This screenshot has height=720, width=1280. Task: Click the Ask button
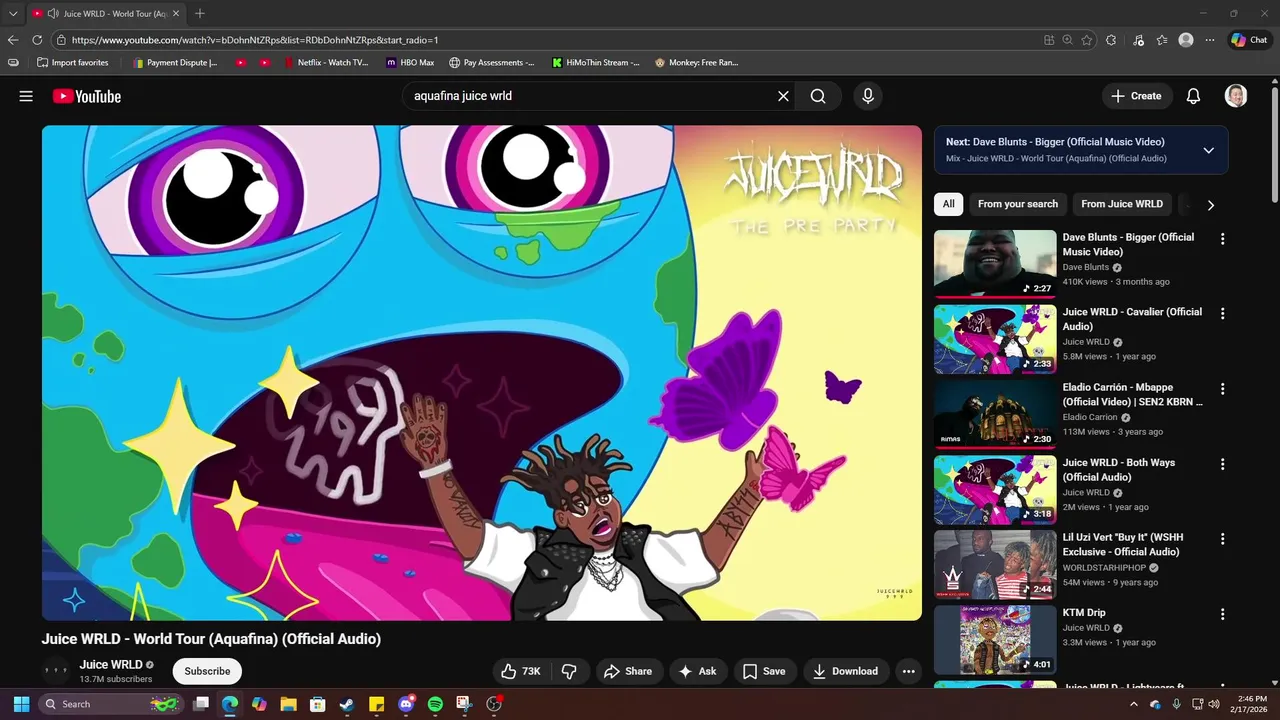[x=698, y=671]
